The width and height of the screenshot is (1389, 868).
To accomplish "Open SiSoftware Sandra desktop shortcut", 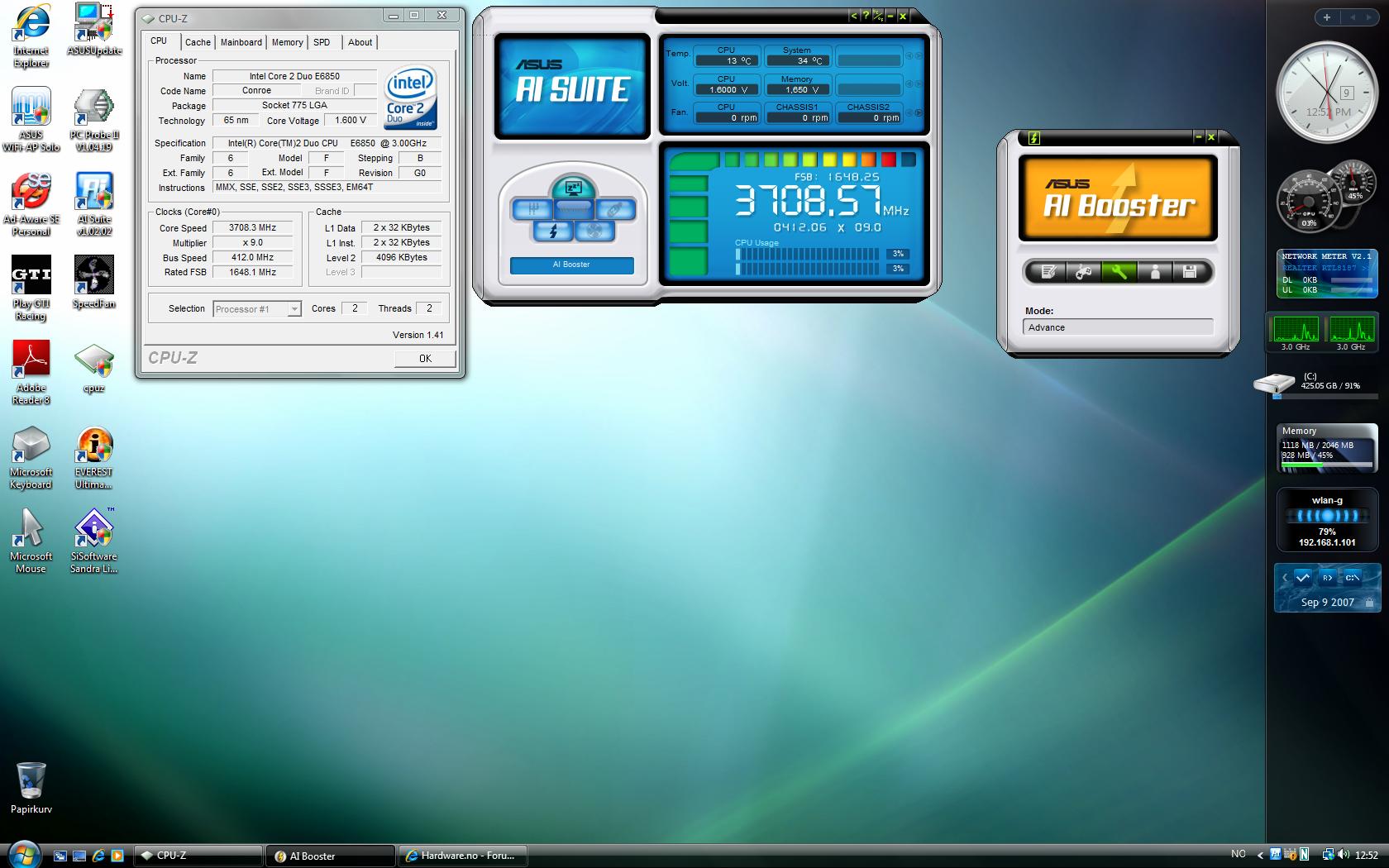I will click(x=94, y=541).
